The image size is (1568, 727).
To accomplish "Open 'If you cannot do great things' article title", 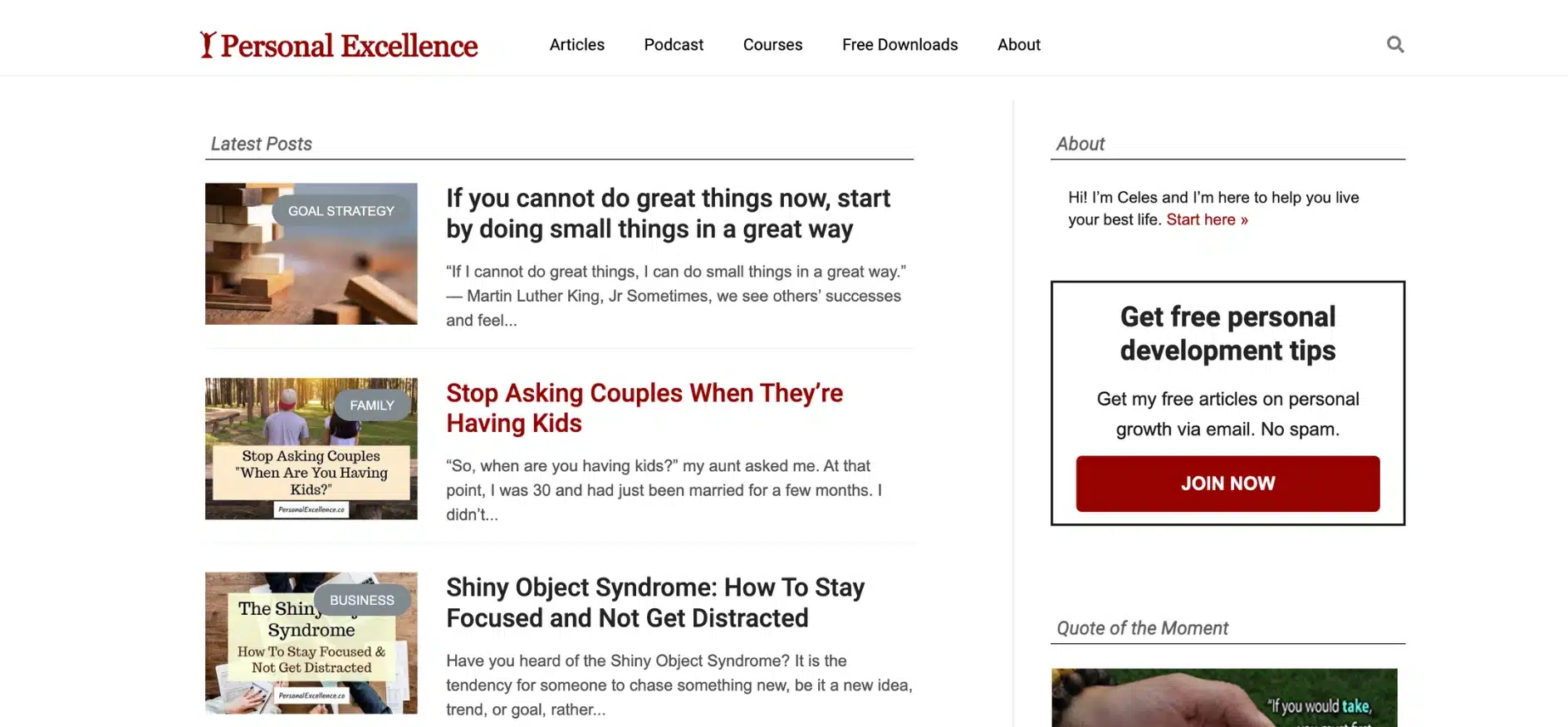I will 668,214.
